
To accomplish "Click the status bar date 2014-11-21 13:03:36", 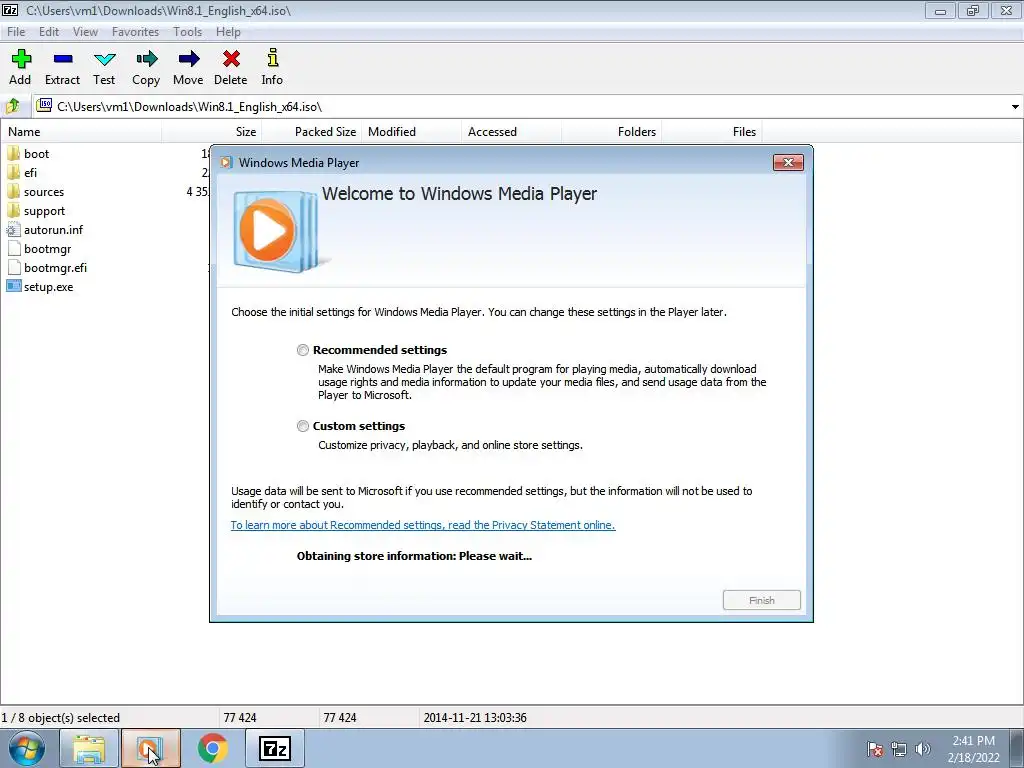I will click(x=475, y=718).
